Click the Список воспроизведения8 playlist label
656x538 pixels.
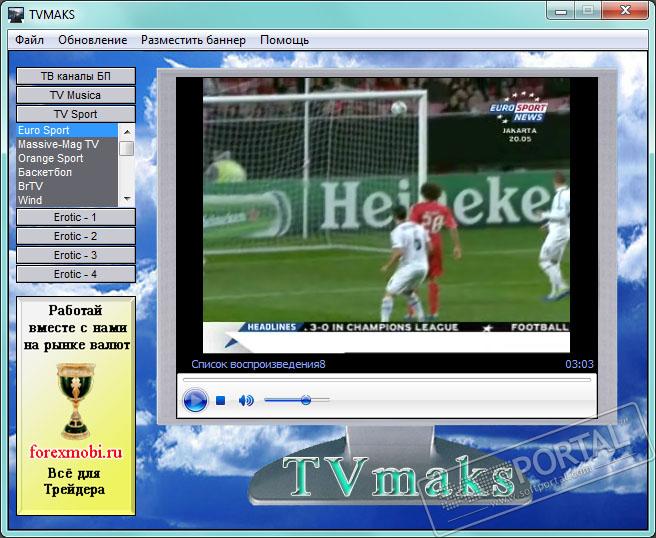point(258,364)
